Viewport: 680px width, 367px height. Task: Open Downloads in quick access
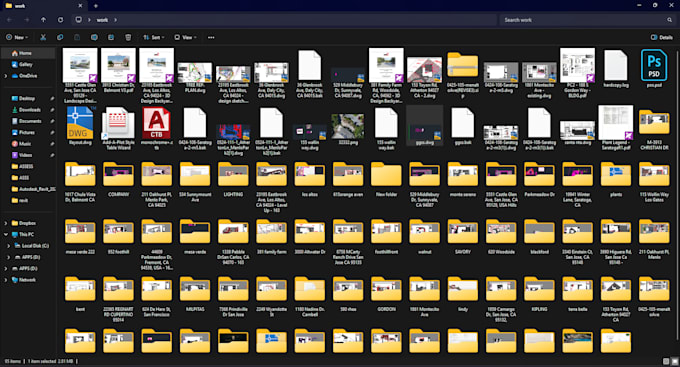[28, 110]
